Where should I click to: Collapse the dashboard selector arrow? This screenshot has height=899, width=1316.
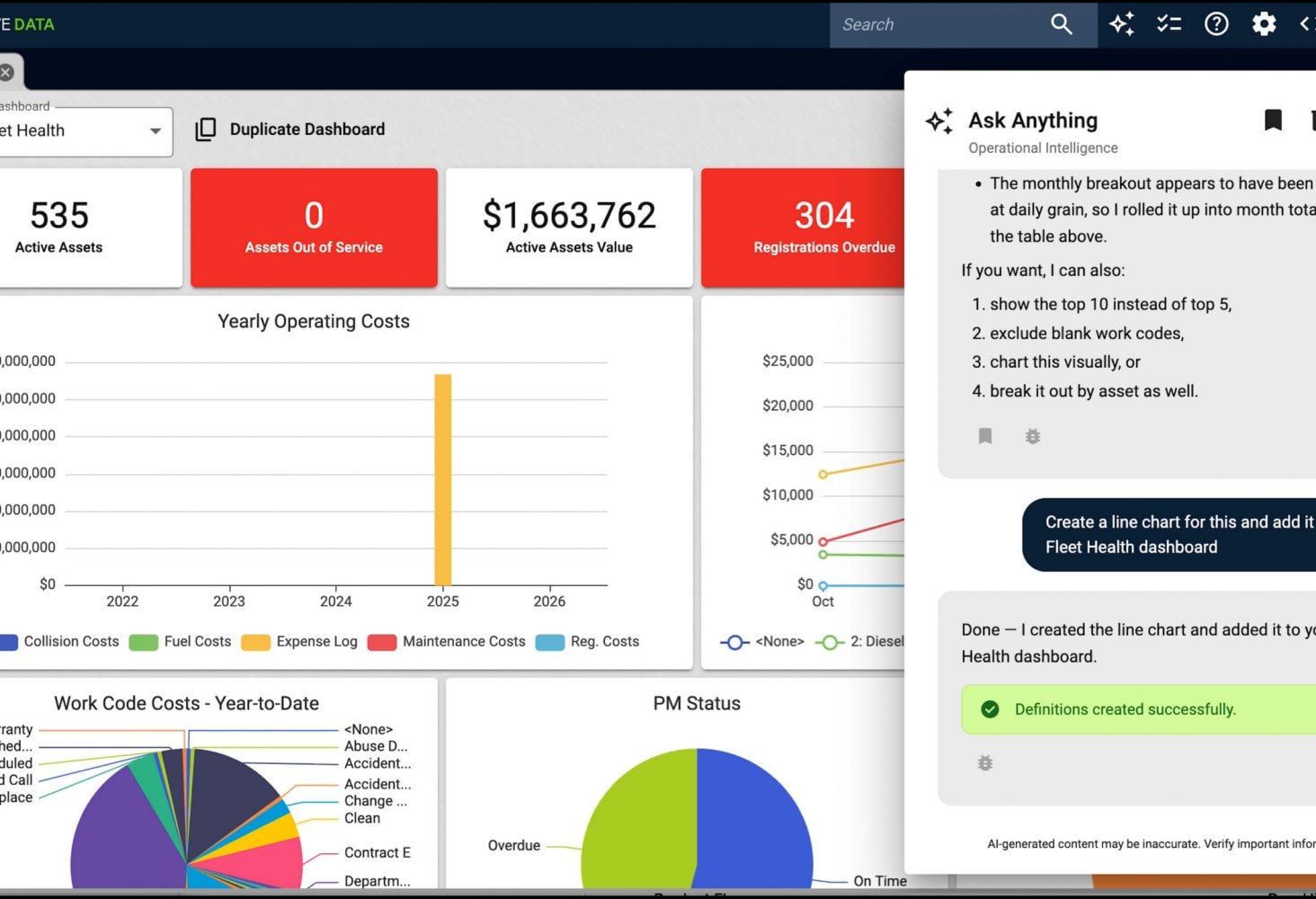[x=153, y=131]
